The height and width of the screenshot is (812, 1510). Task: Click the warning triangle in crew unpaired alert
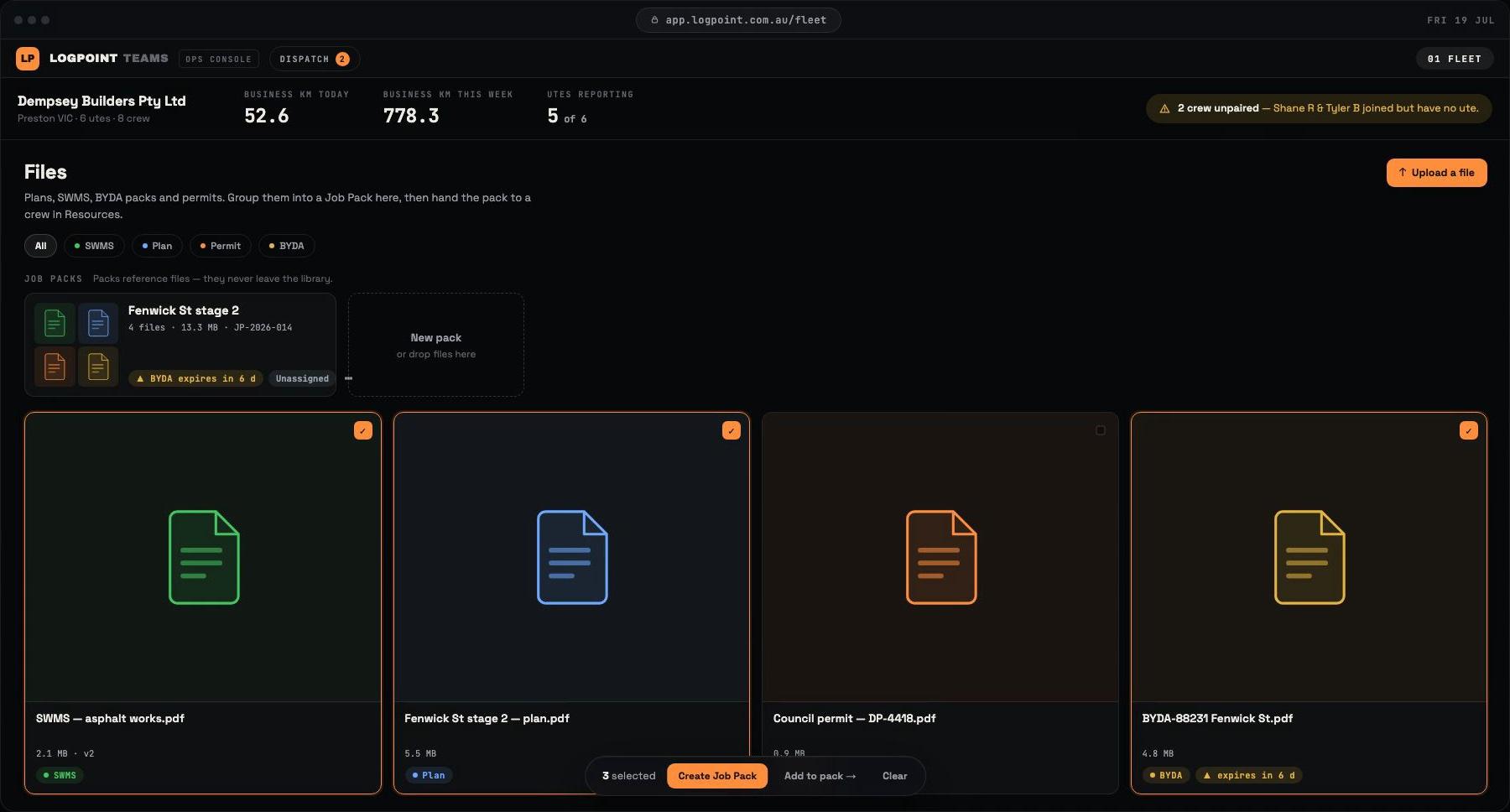[x=1164, y=108]
